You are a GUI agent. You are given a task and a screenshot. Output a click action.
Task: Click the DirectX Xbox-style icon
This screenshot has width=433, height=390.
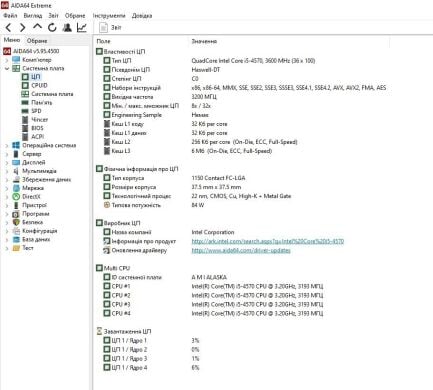click(16, 197)
